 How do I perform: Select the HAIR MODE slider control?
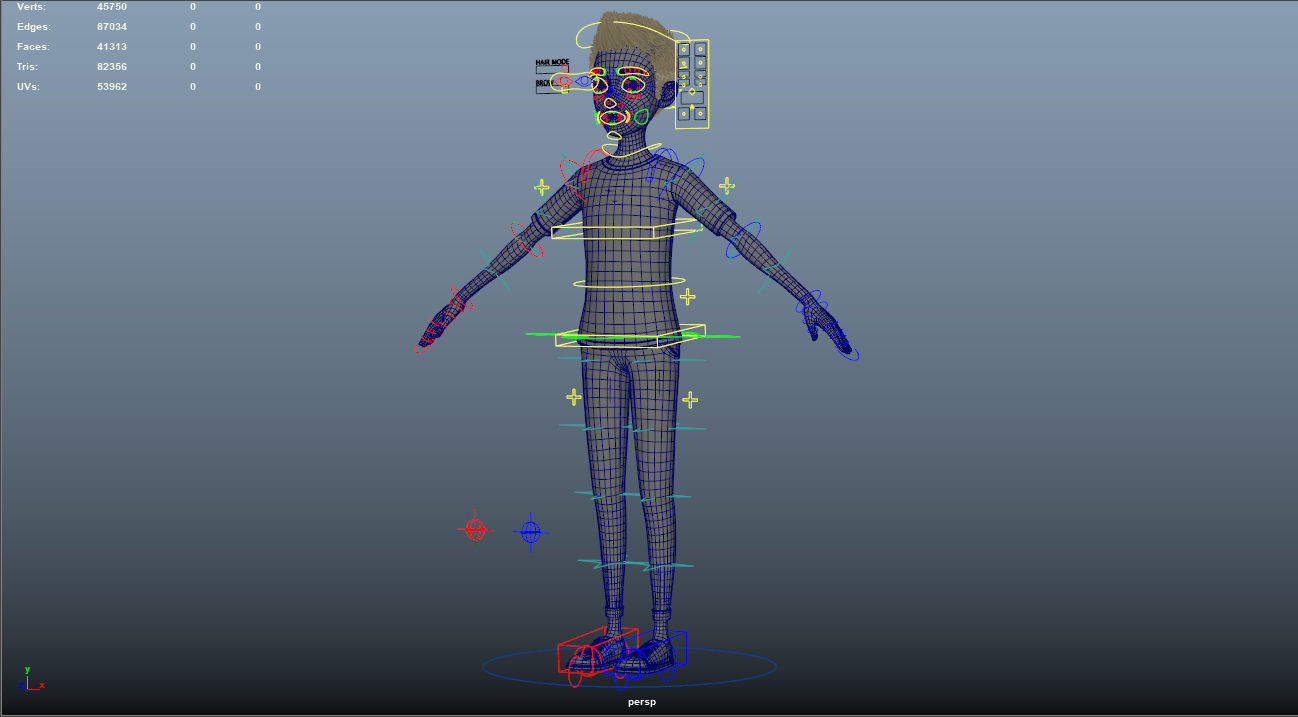pos(552,69)
